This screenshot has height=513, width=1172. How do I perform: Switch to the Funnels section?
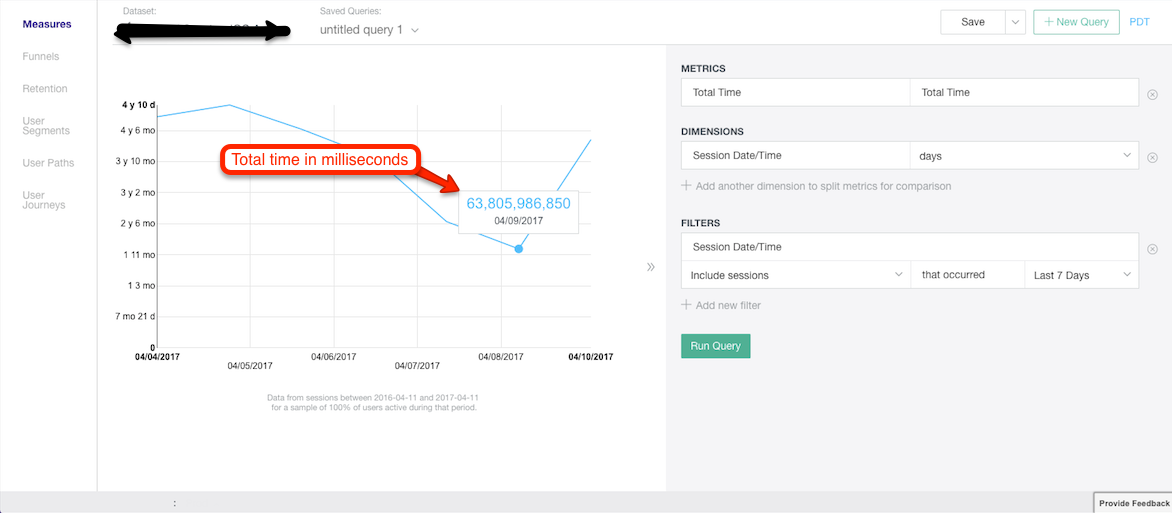point(41,57)
